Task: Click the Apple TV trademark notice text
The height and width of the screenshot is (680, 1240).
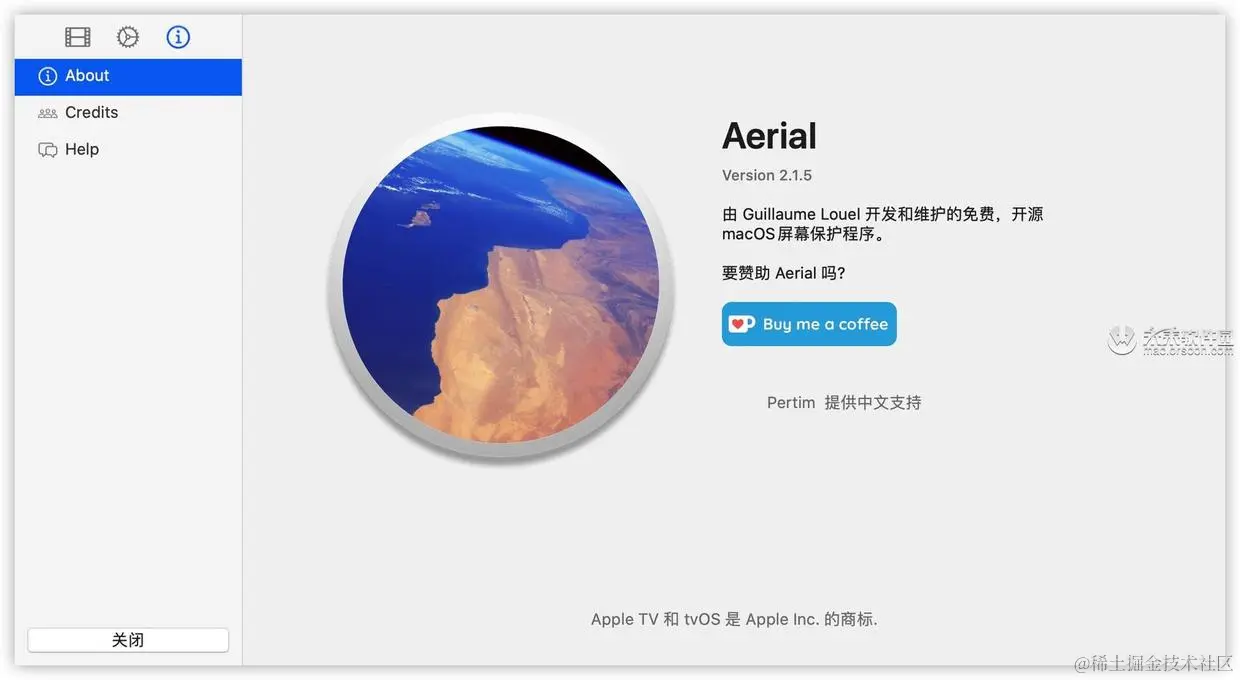Action: tap(734, 619)
